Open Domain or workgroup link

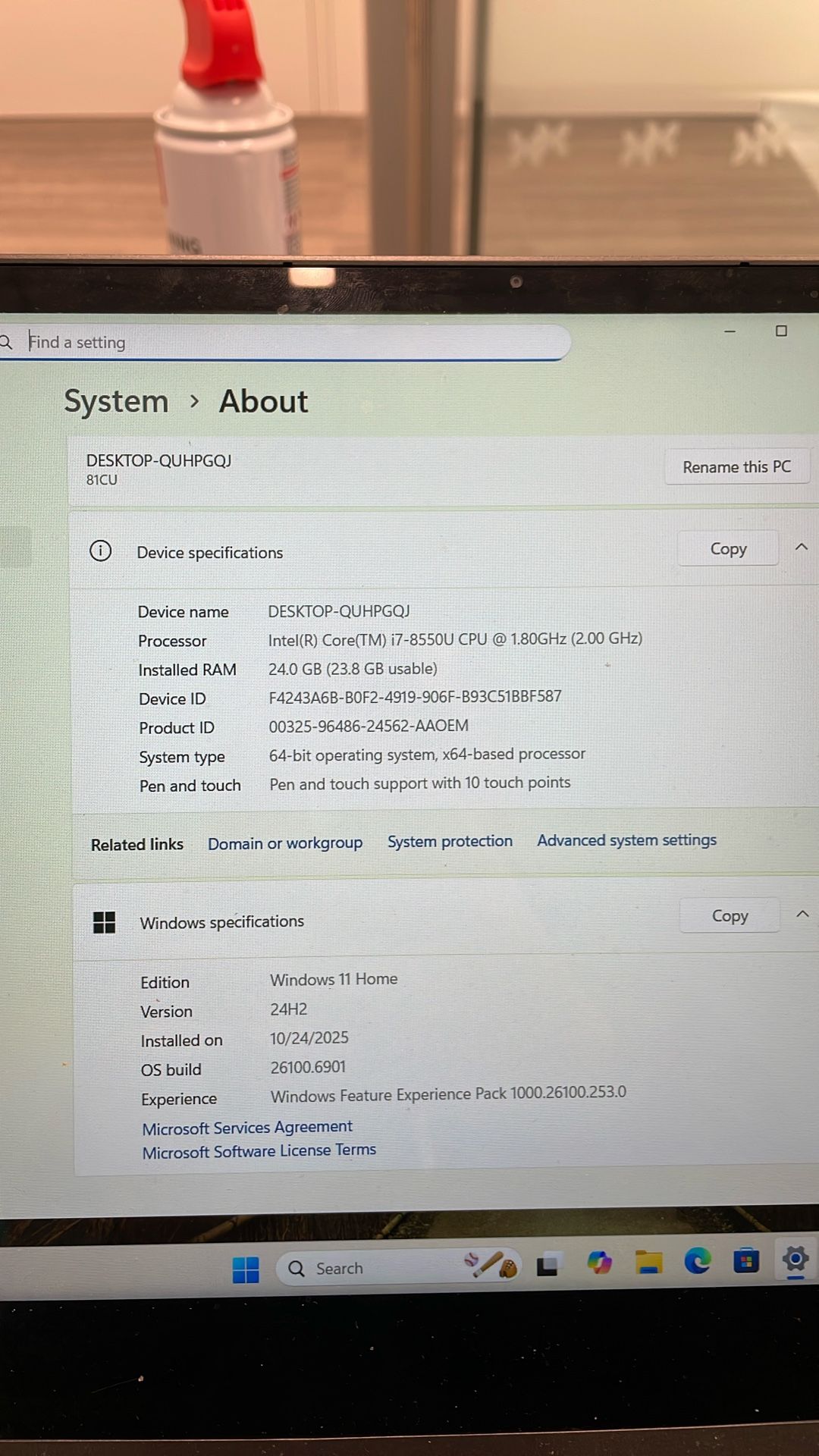coord(285,843)
